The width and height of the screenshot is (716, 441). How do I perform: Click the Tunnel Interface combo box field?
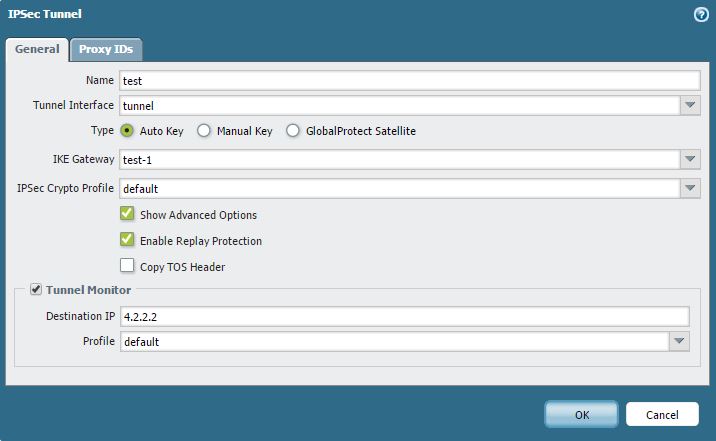tap(400, 106)
